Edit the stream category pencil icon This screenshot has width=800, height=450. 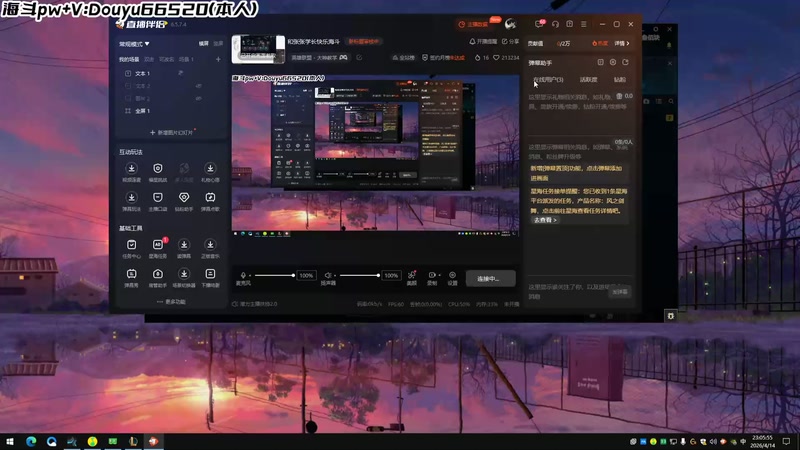point(359,58)
